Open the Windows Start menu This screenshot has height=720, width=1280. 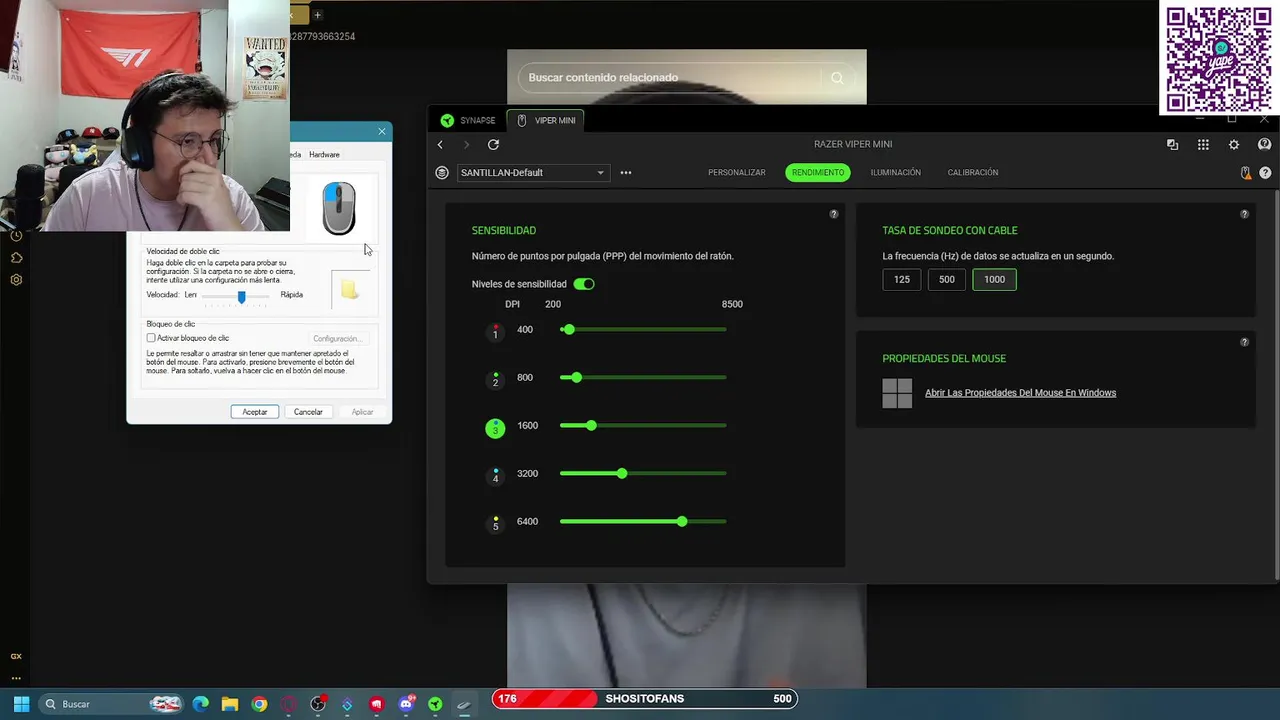click(x=21, y=704)
